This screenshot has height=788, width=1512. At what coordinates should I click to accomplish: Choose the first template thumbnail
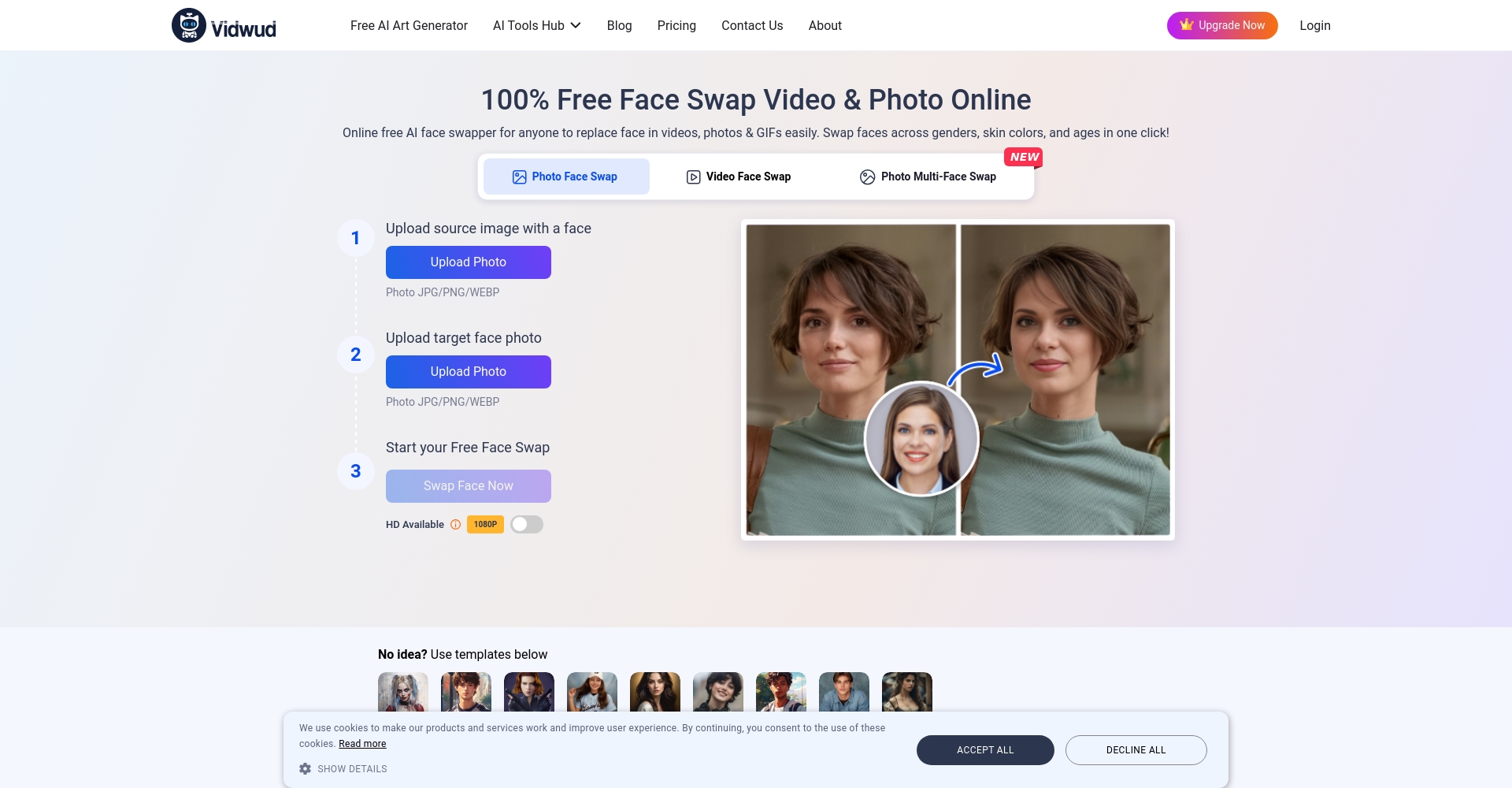[403, 692]
